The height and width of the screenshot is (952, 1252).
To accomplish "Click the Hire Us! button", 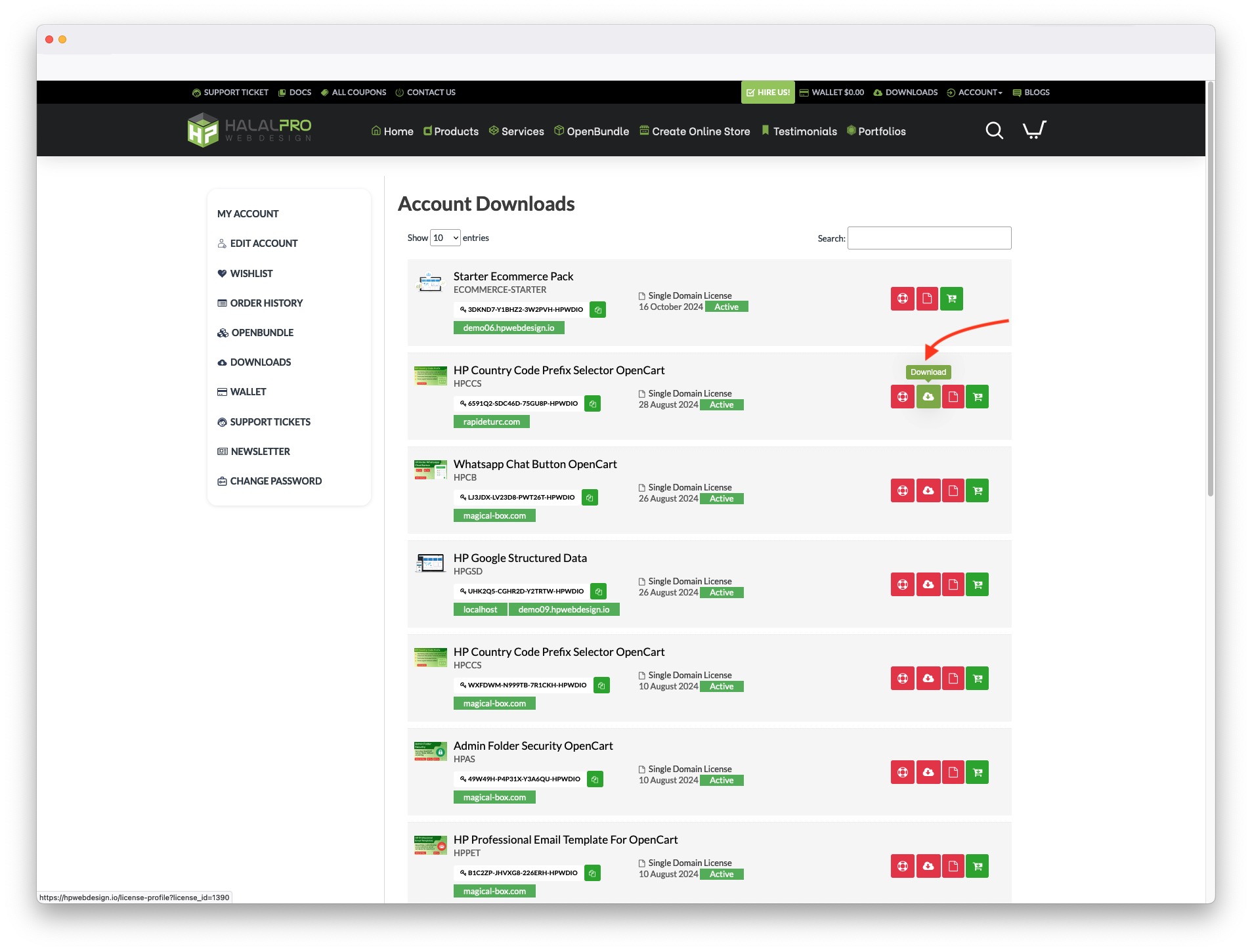I will point(767,93).
